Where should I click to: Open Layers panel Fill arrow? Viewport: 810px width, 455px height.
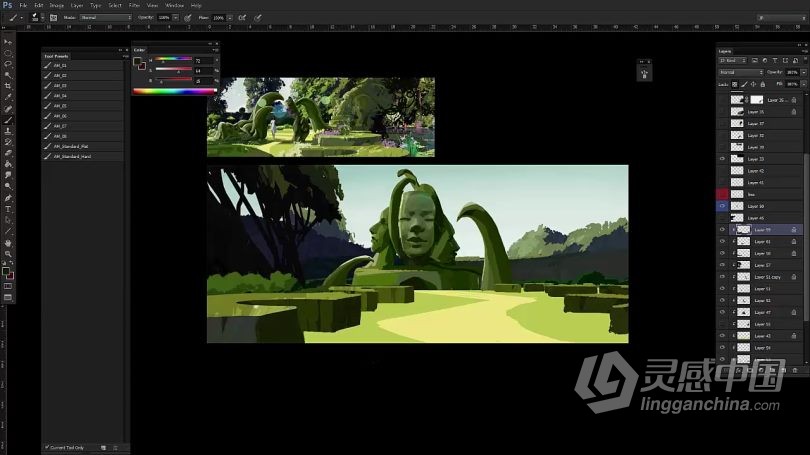(x=804, y=84)
